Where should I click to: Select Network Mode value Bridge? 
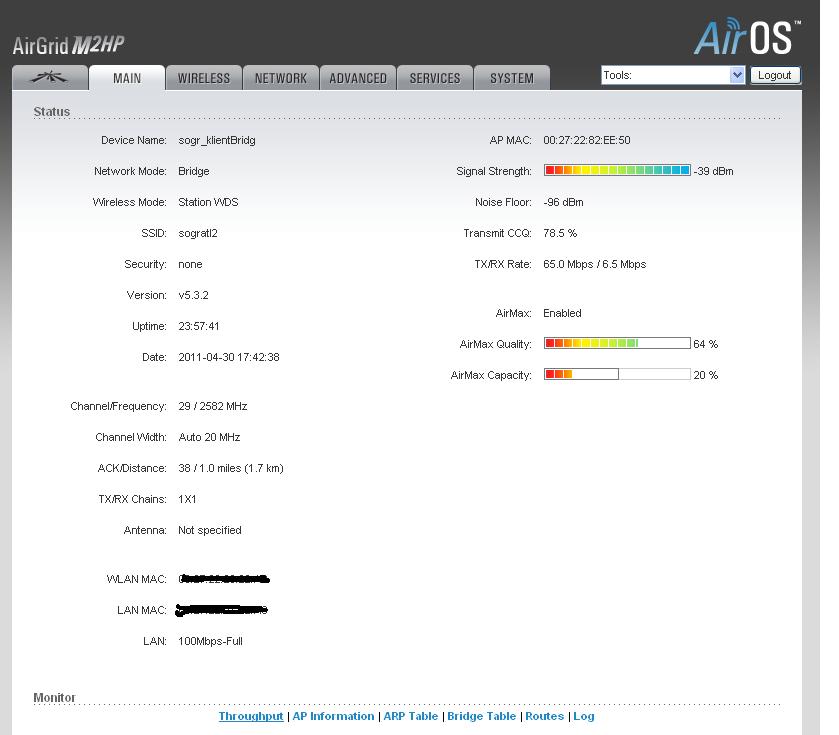[194, 171]
